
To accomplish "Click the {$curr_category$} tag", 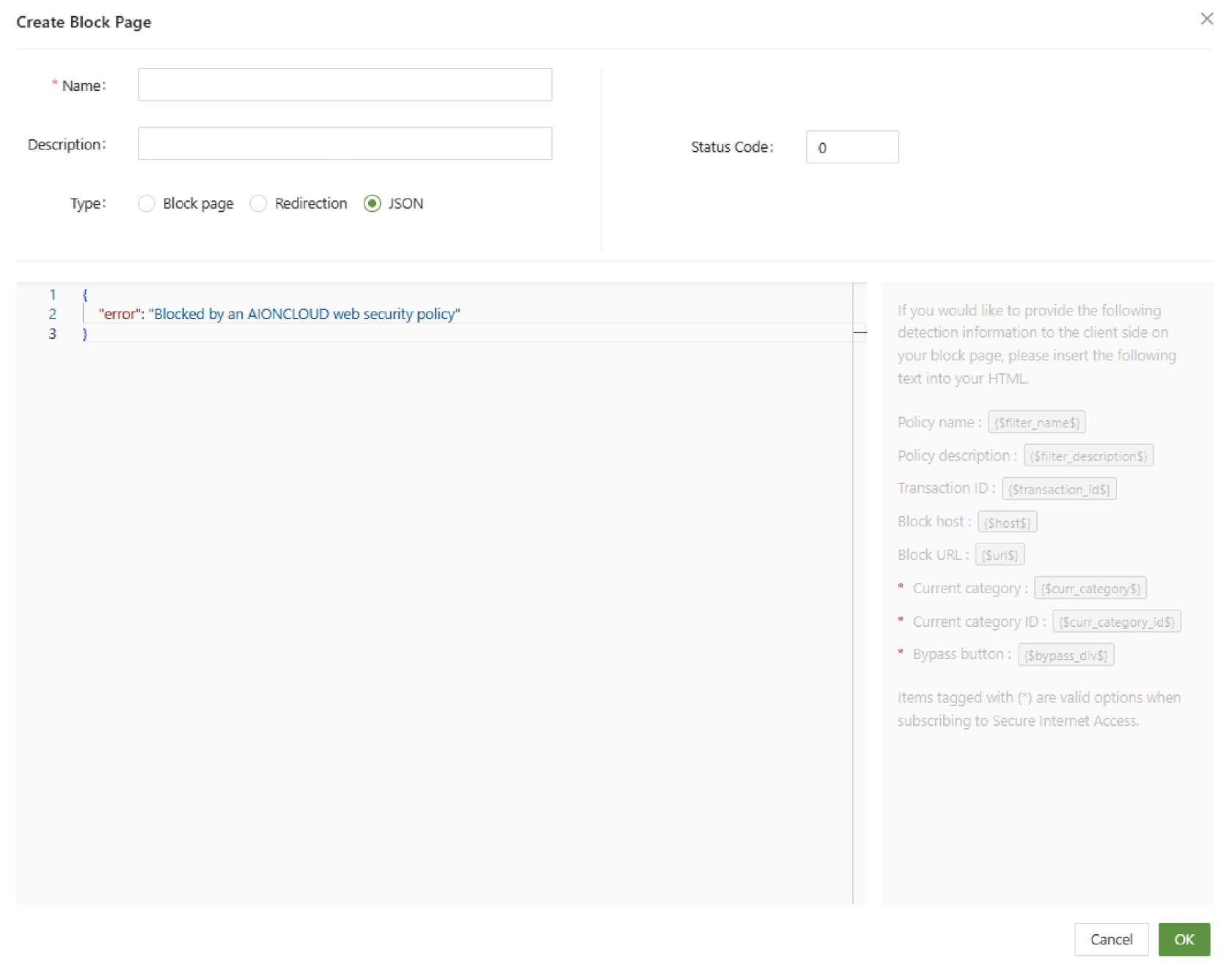I will (1090, 589).
